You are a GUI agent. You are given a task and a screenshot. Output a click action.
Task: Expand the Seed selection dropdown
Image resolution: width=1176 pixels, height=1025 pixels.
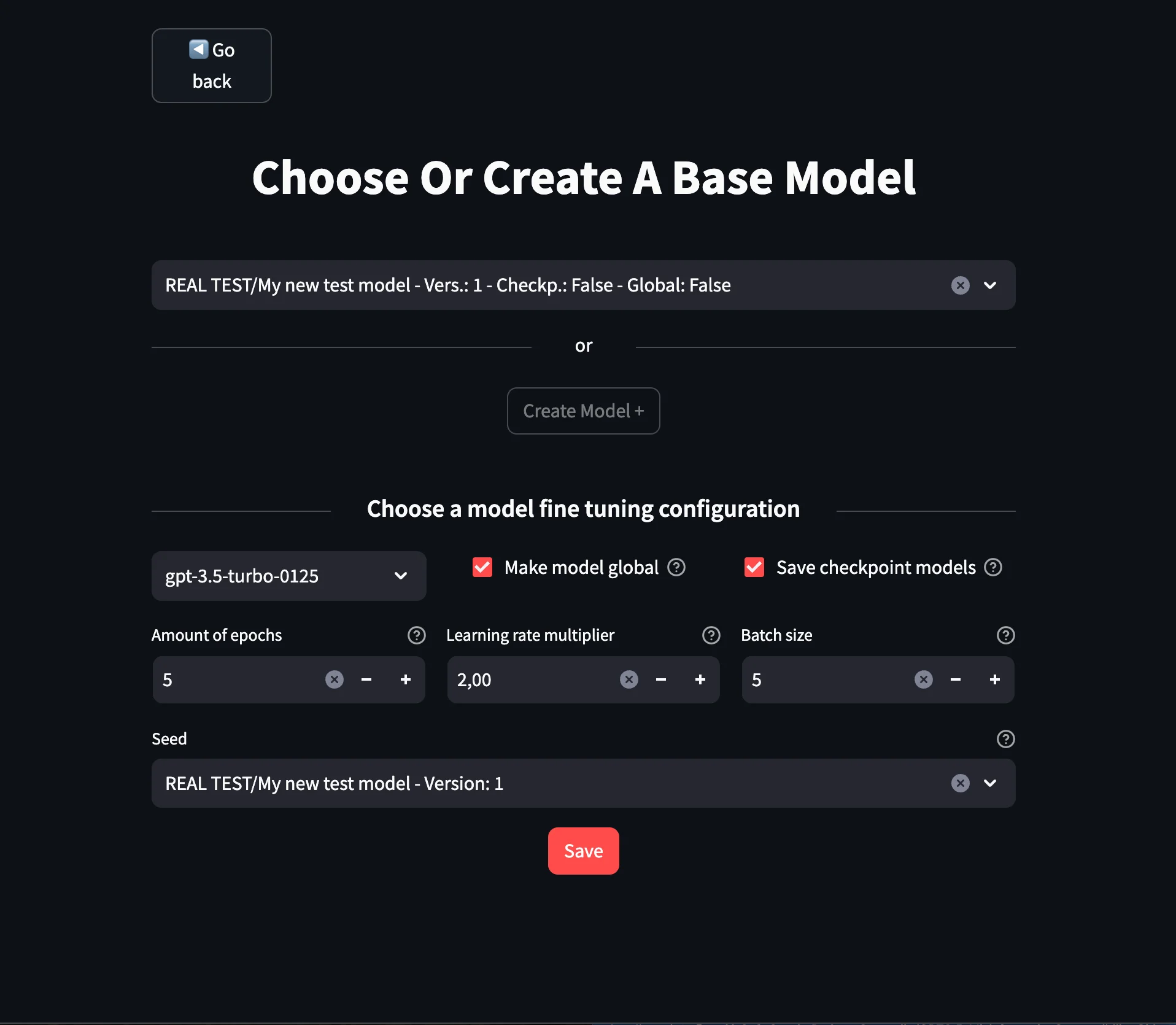point(990,783)
